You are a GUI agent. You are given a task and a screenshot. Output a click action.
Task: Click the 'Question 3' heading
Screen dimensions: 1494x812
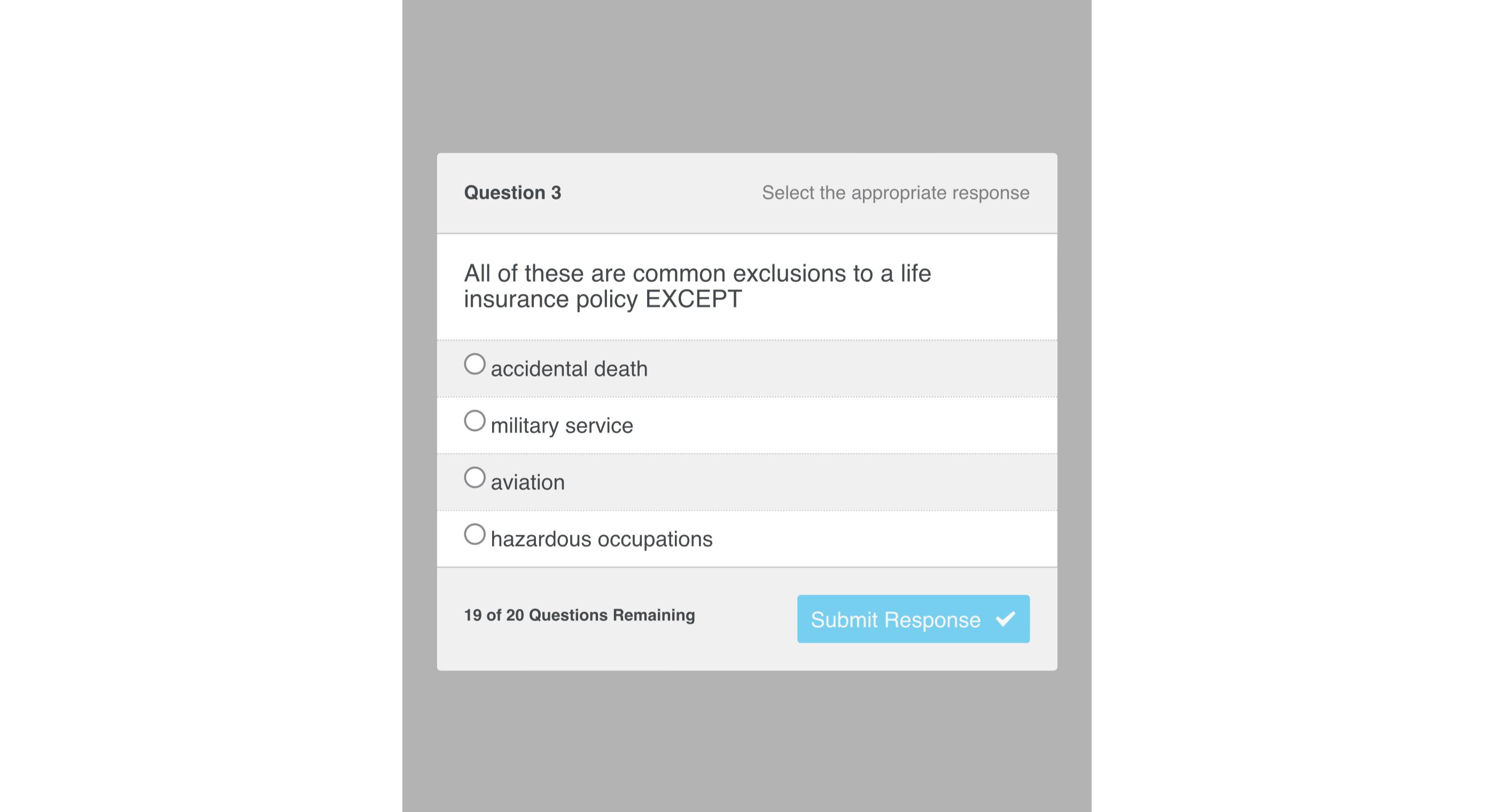click(512, 192)
